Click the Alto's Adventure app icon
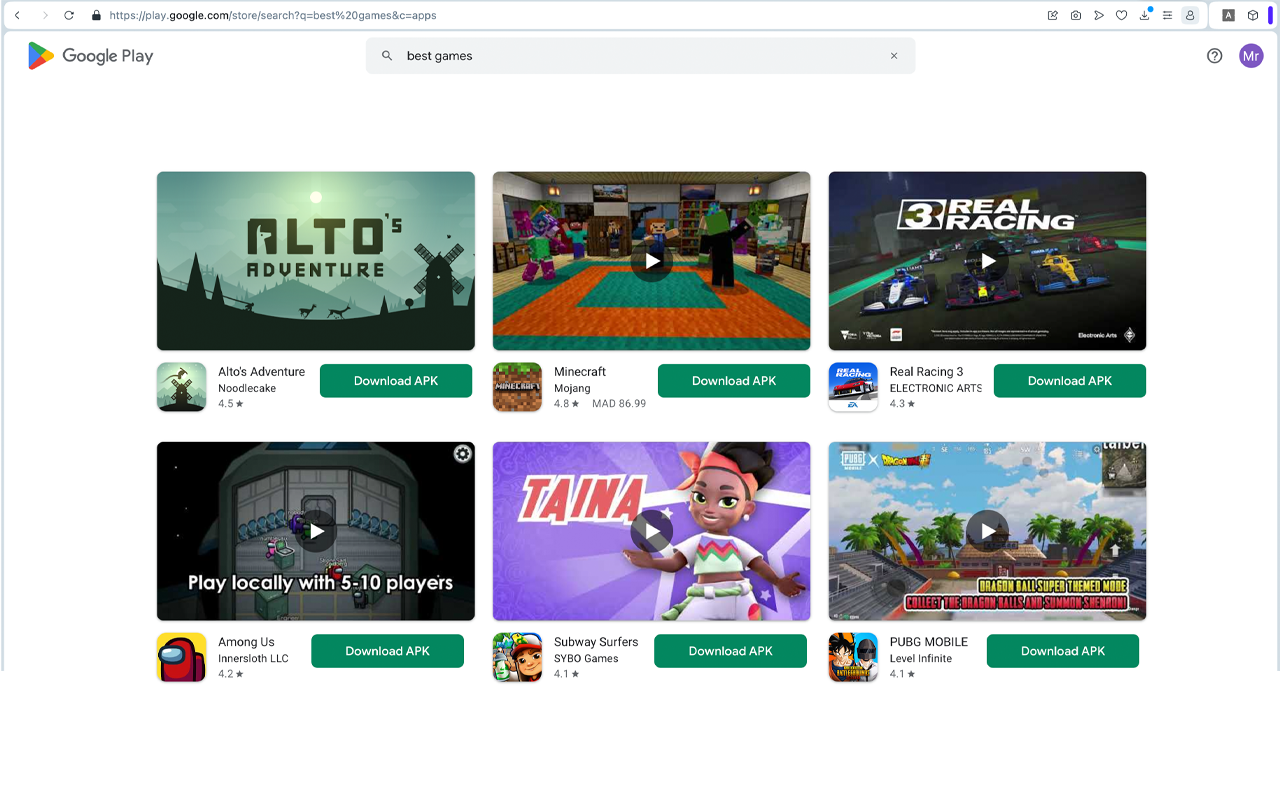The height and width of the screenshot is (800, 1280). [182, 387]
